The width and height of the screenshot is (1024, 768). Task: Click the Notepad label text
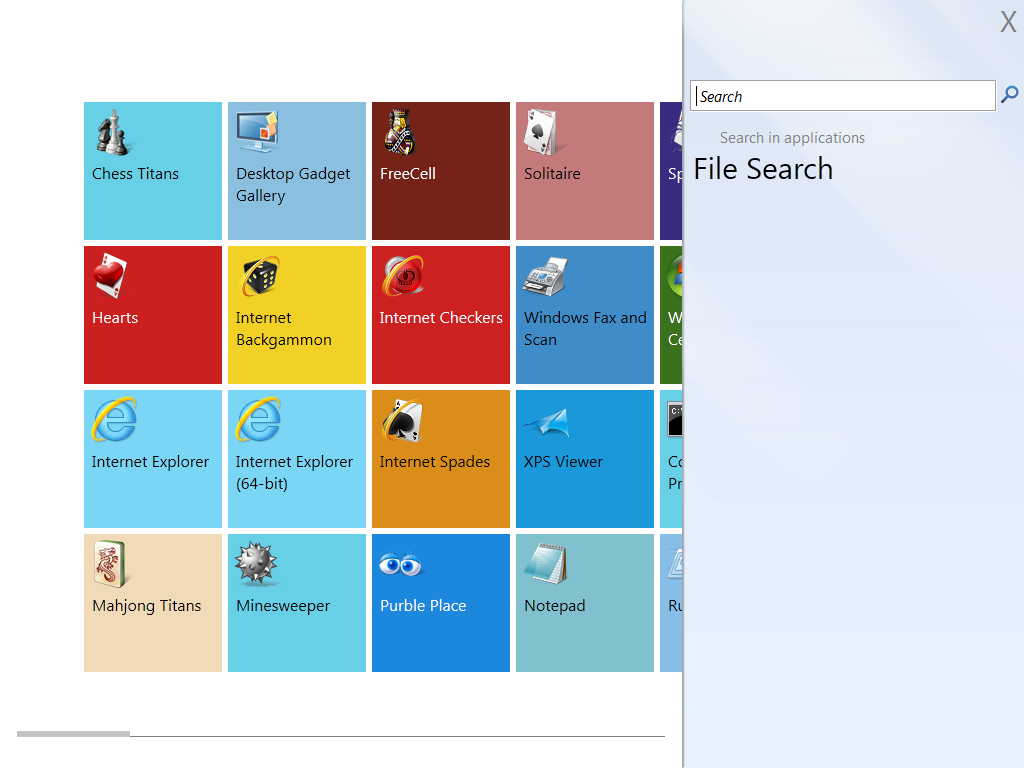[554, 606]
